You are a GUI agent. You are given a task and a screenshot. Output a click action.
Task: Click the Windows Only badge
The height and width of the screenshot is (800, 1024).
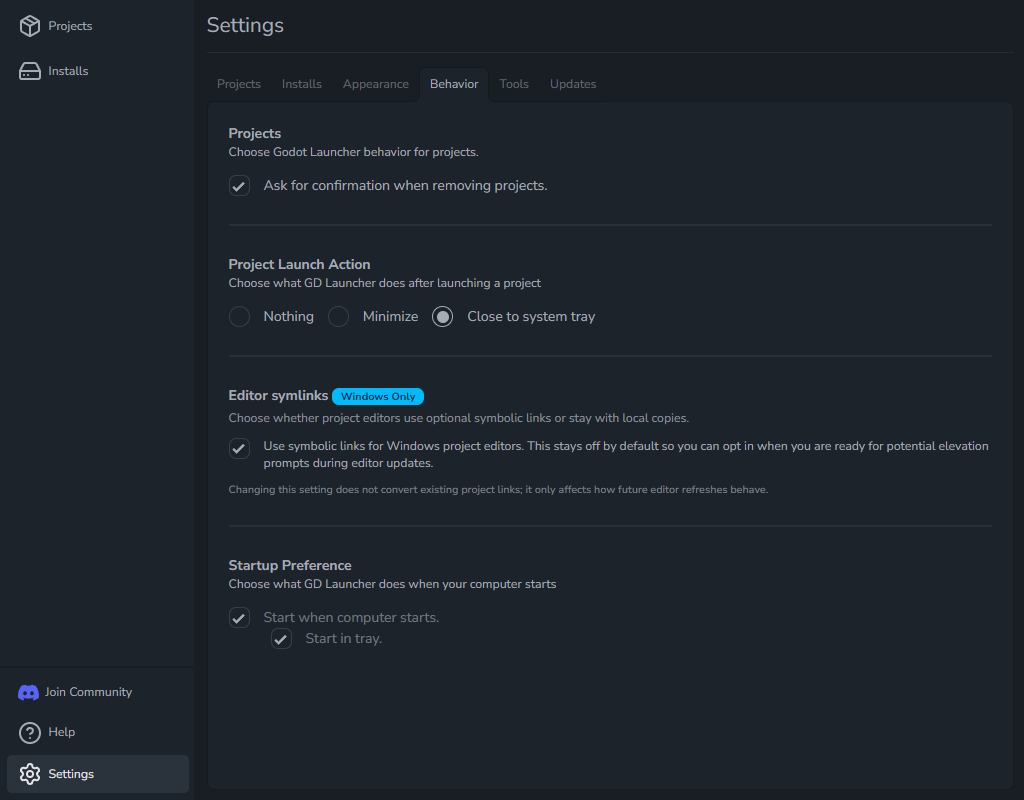(x=378, y=396)
